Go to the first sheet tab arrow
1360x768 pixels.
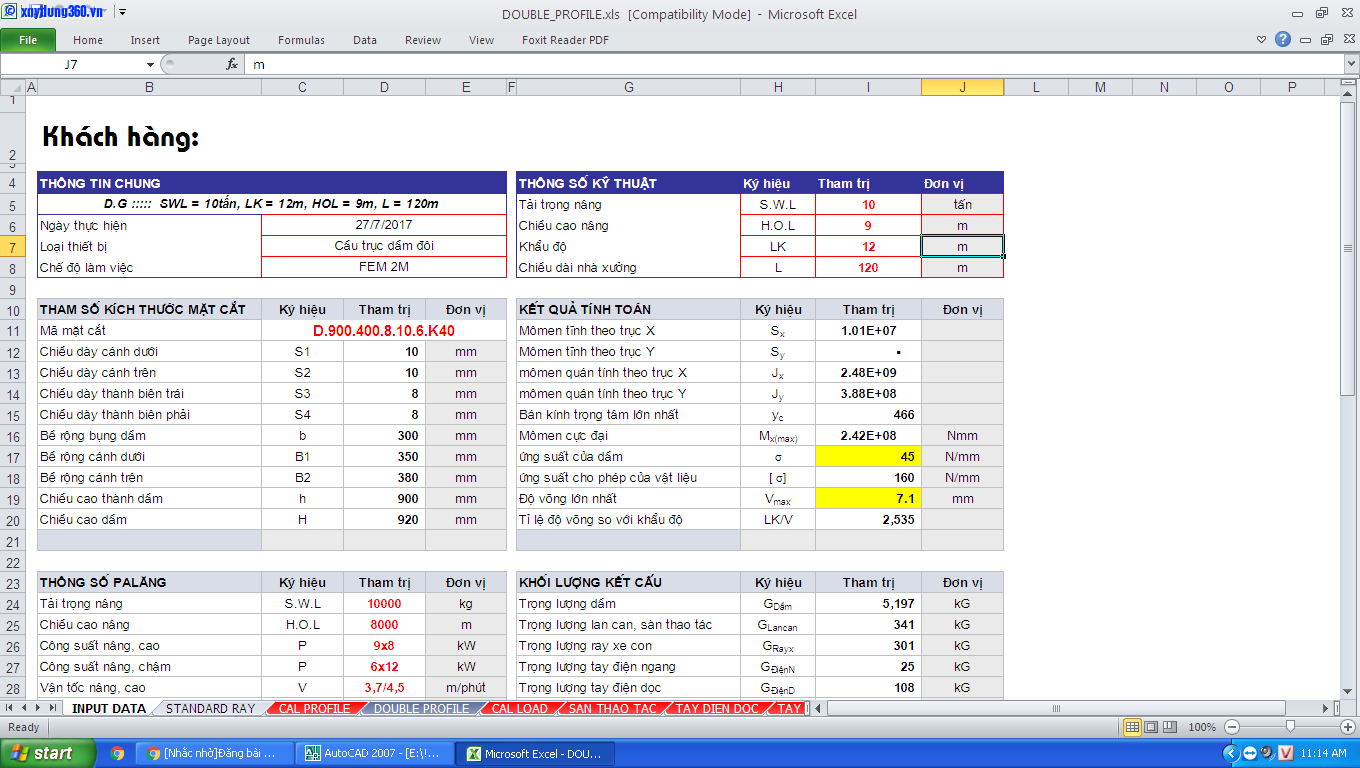[11, 708]
